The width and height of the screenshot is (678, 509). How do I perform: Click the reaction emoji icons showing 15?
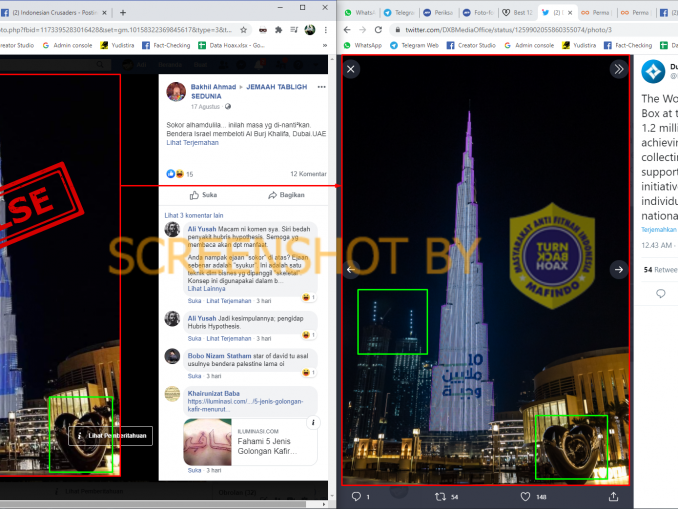175,174
